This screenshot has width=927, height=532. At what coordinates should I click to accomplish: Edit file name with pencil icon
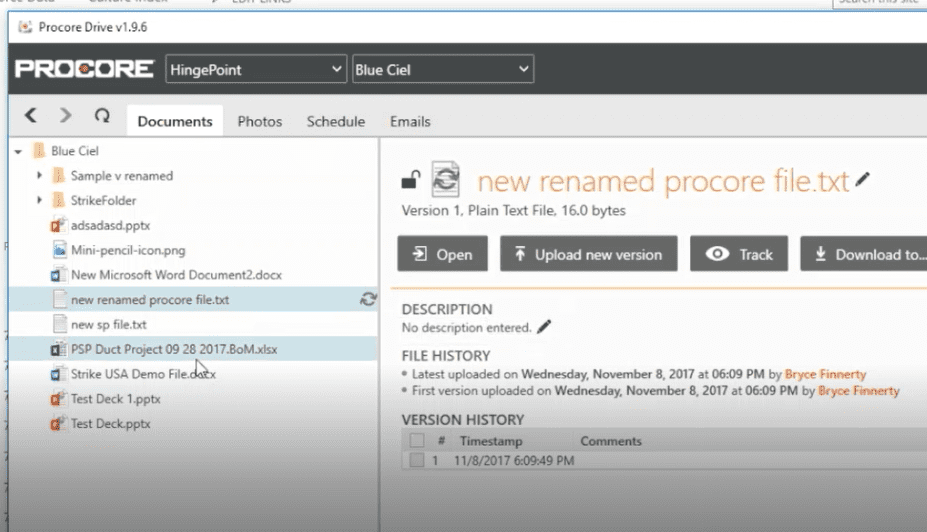coord(863,179)
